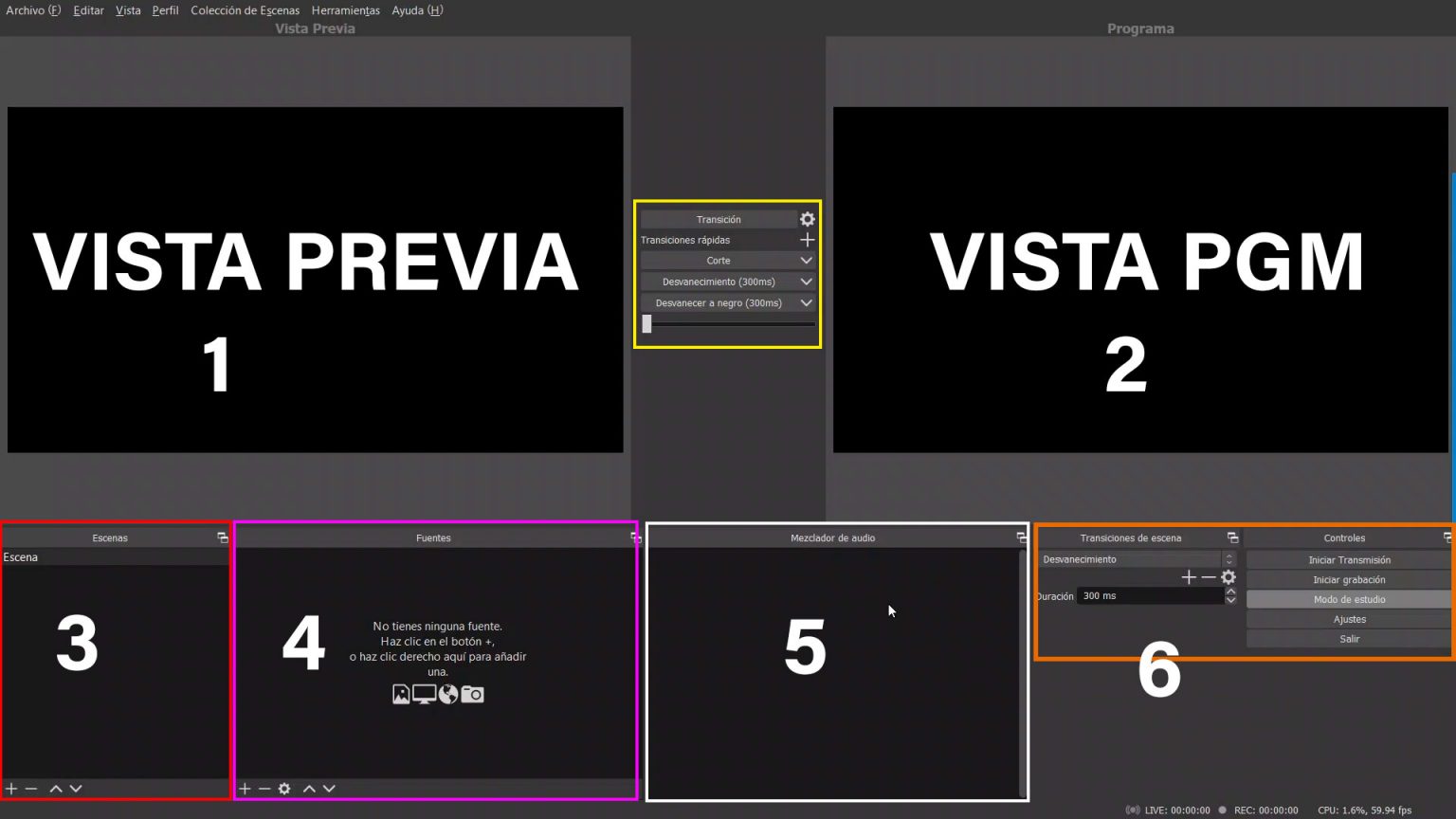The image size is (1456, 819).
Task: Move source up using the up arrow icon
Action: [308, 788]
